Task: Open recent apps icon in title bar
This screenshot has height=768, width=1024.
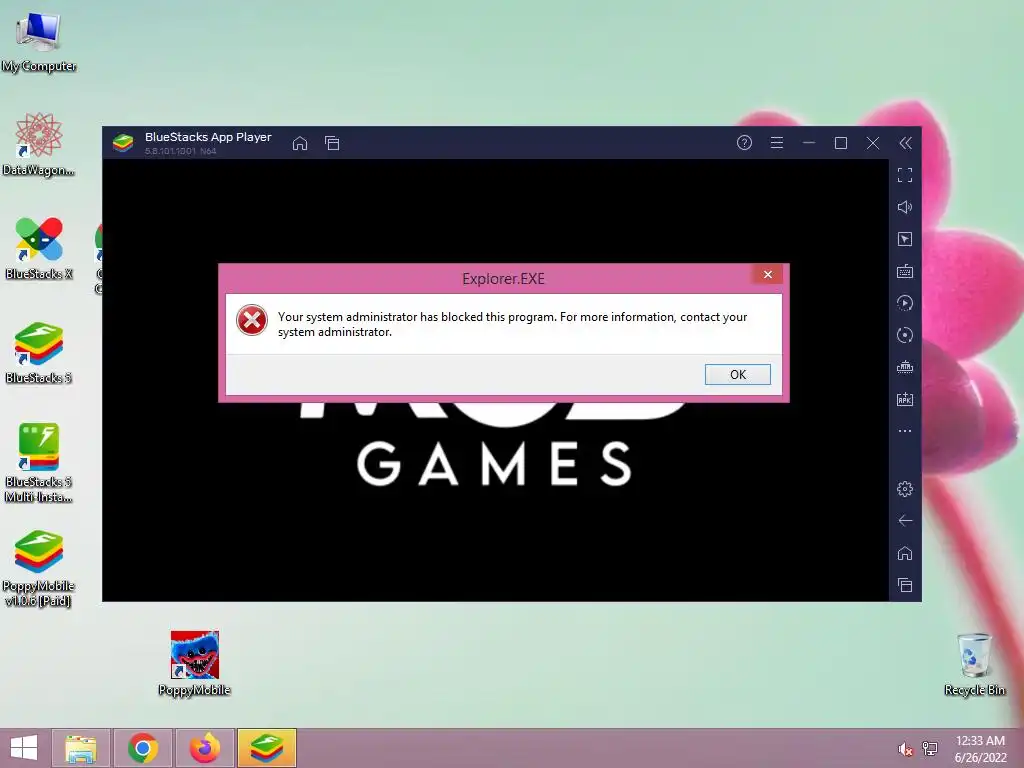Action: [332, 143]
